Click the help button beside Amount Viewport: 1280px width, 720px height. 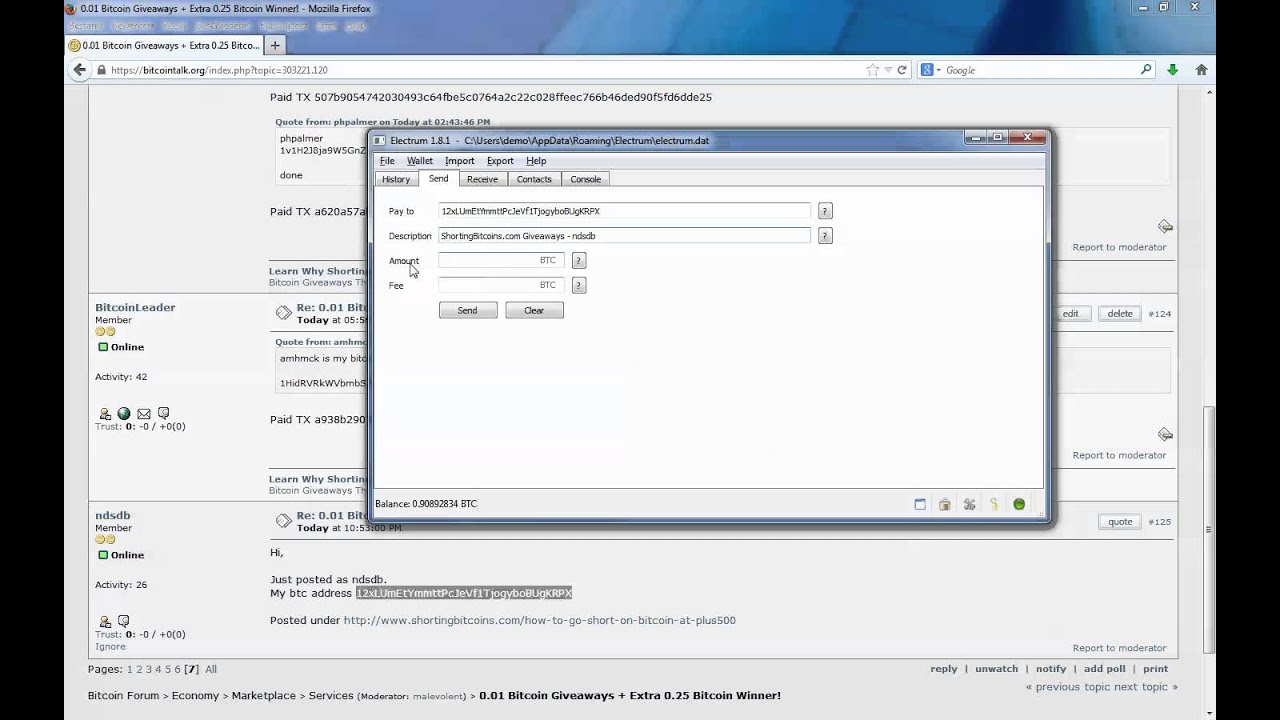click(578, 260)
